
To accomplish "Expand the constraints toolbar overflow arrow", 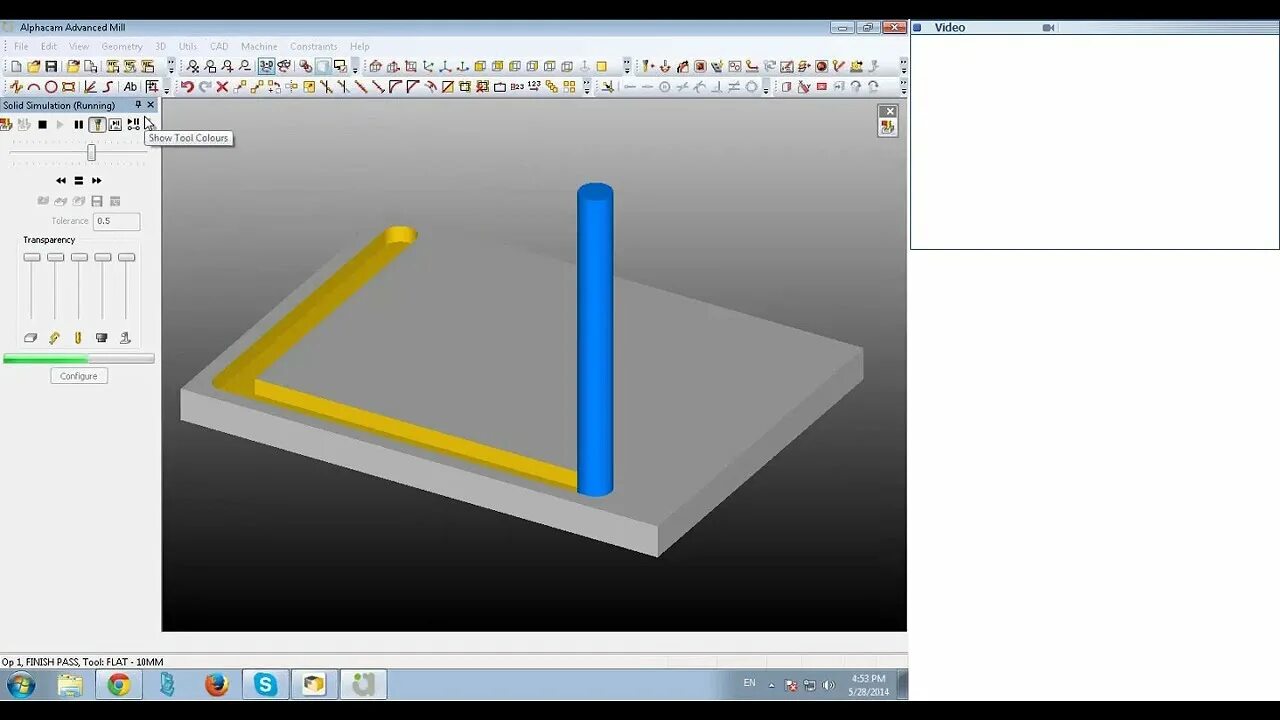I will click(x=765, y=87).
